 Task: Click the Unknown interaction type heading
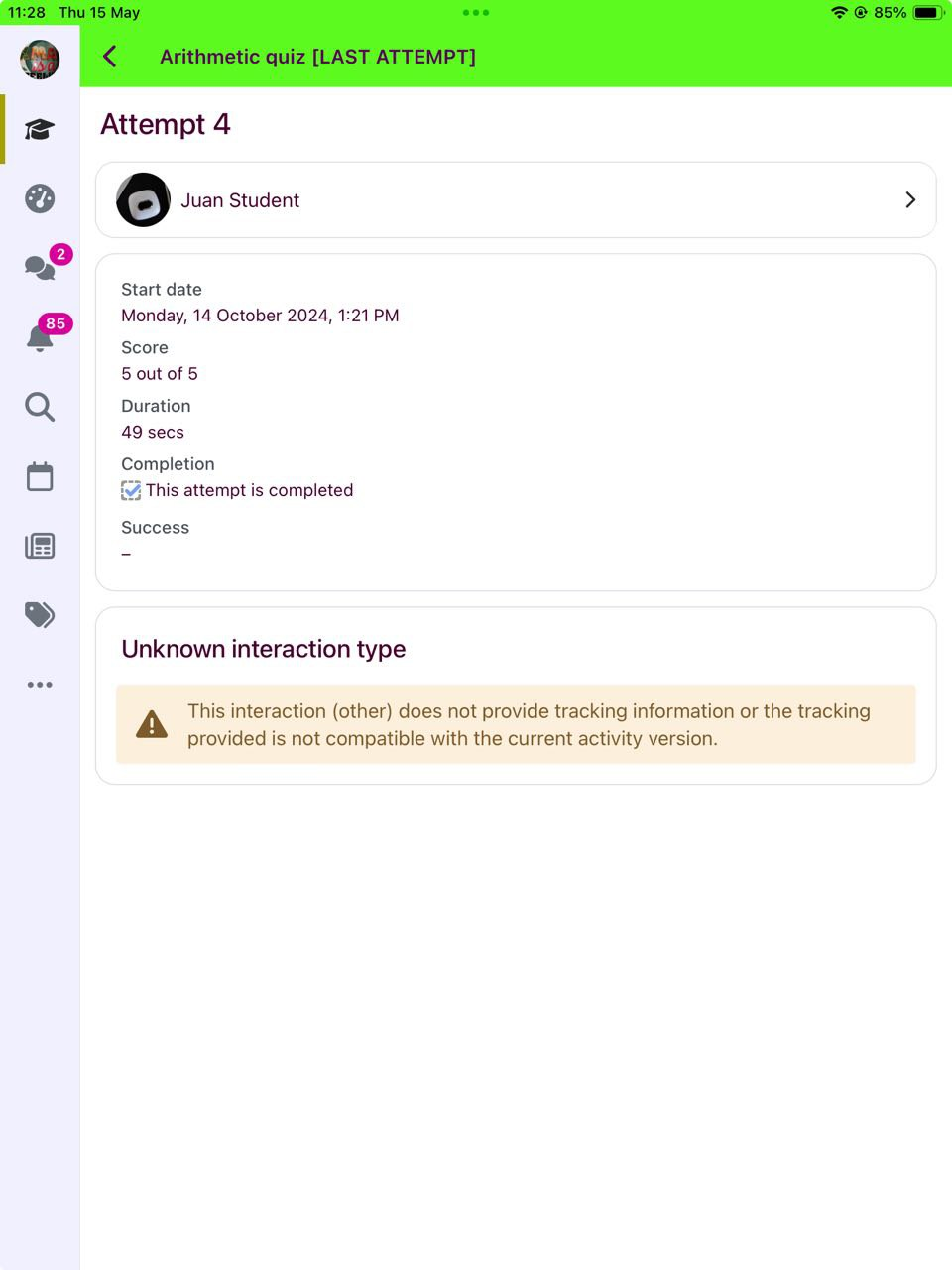[264, 649]
